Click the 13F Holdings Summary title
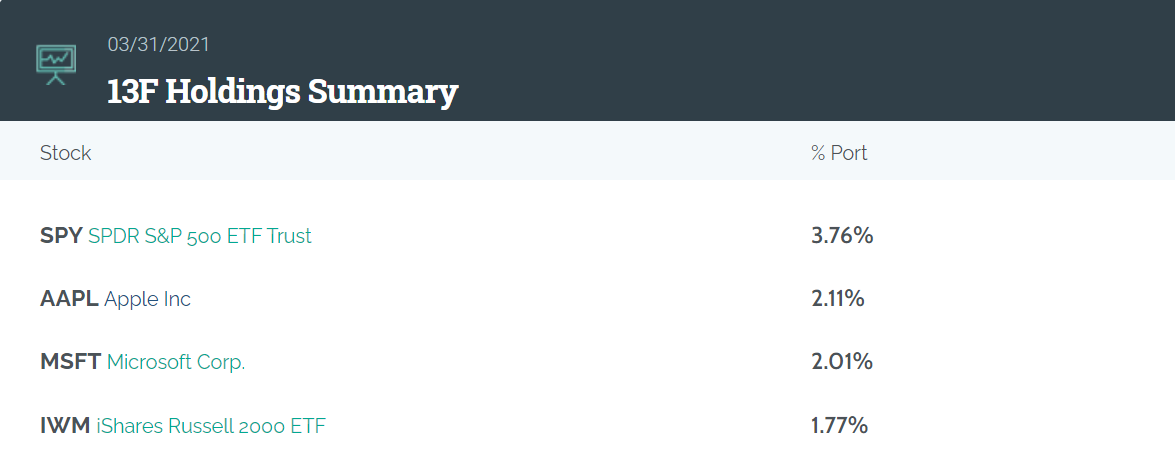The width and height of the screenshot is (1175, 458). coord(283,91)
